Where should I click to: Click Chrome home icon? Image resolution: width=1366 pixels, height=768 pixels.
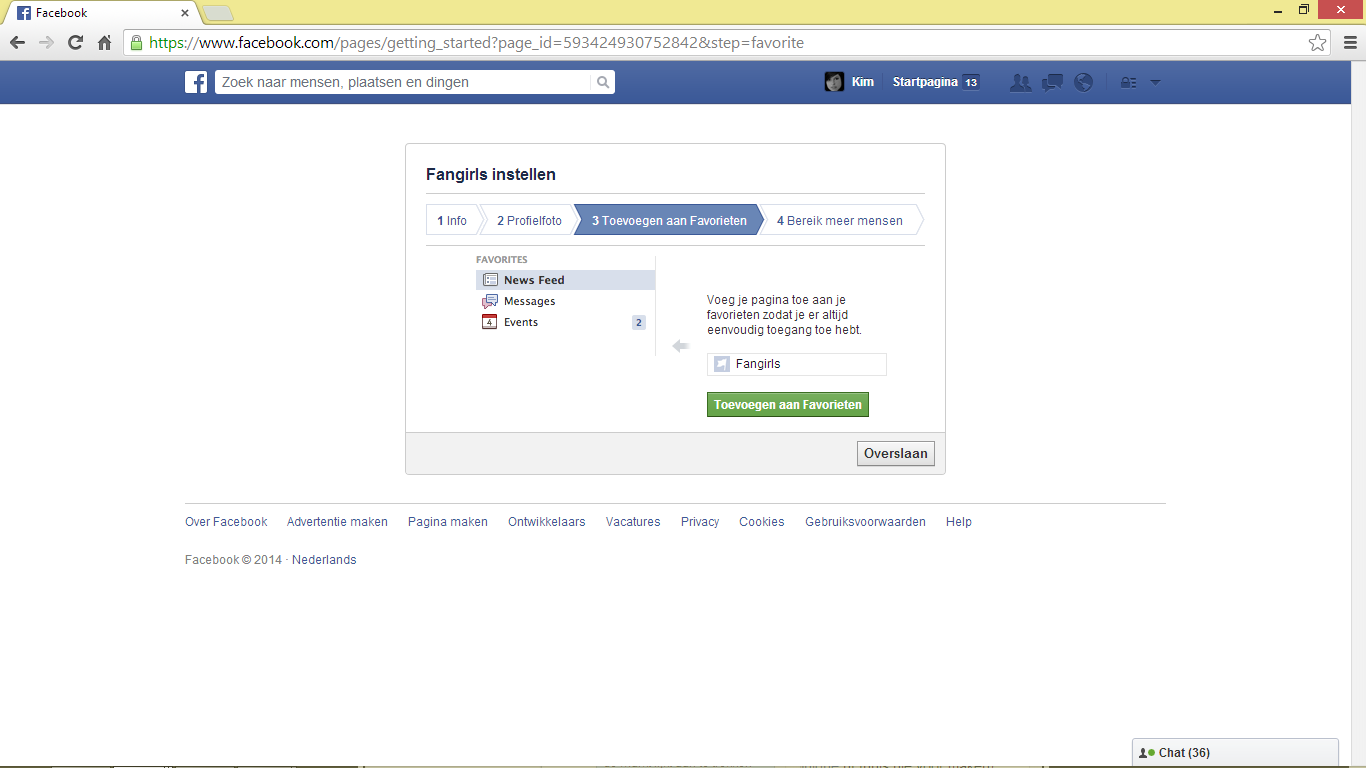104,43
